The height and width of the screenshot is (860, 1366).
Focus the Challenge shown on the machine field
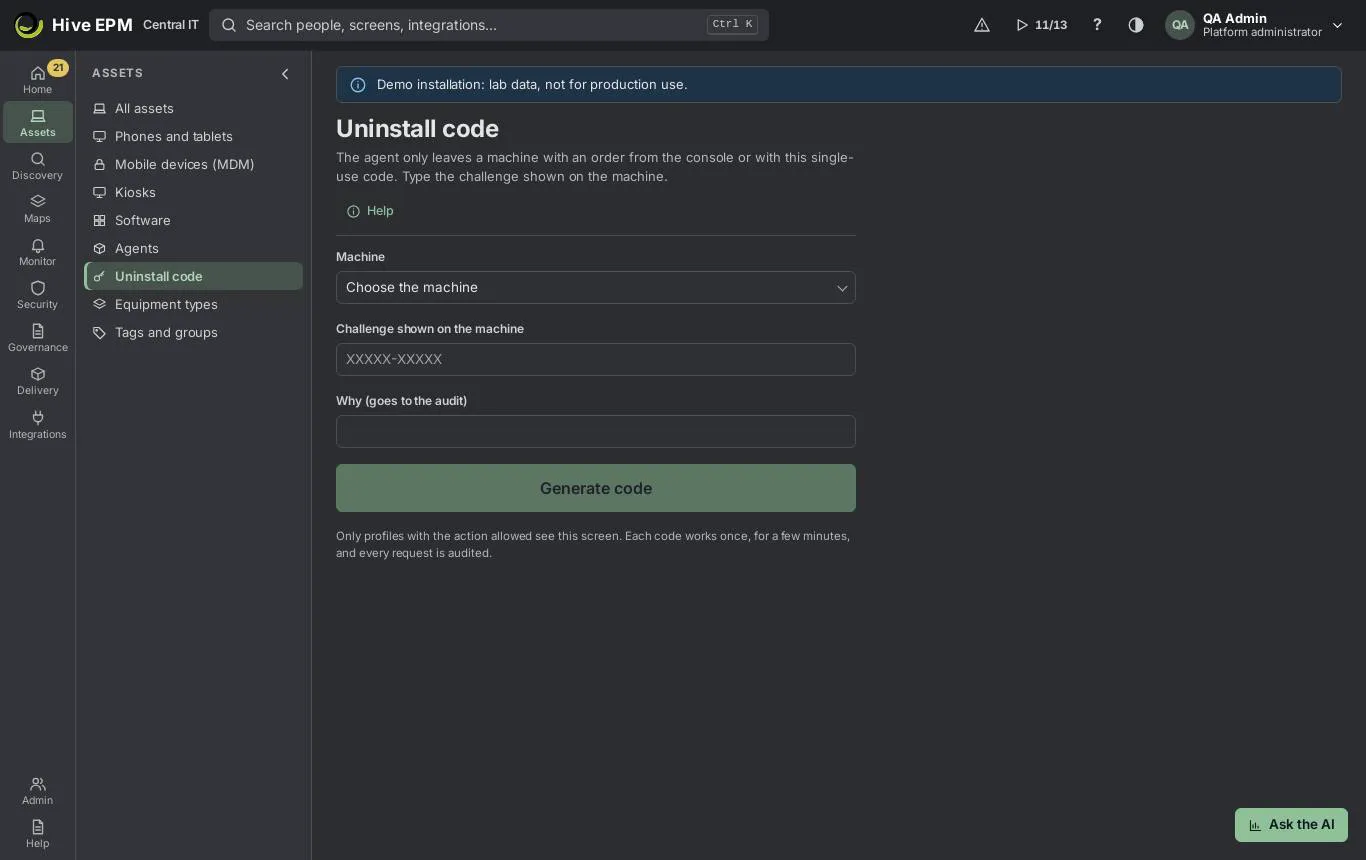pyautogui.click(x=596, y=360)
